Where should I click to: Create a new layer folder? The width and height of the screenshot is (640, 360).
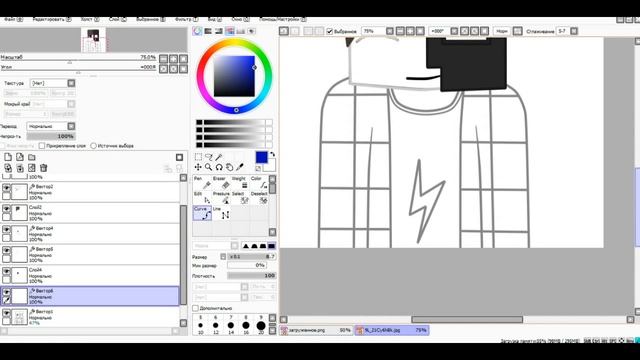[x=31, y=157]
